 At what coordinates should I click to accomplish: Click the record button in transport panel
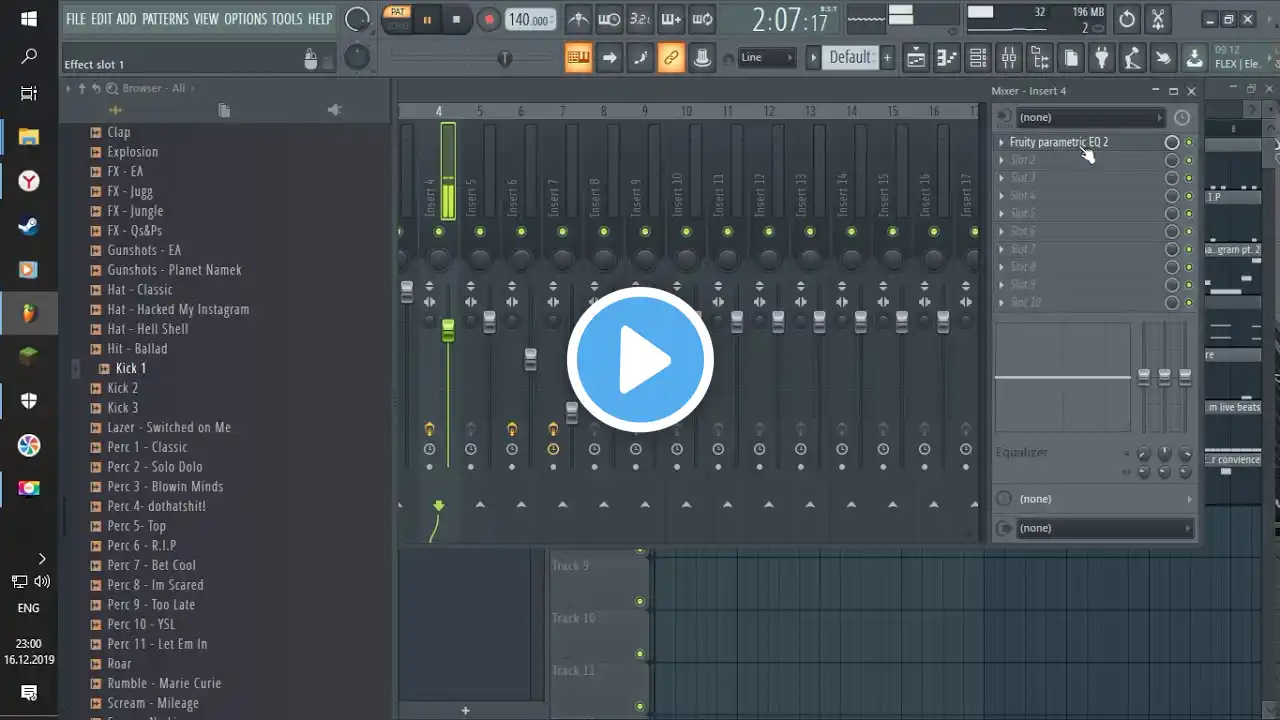(489, 19)
